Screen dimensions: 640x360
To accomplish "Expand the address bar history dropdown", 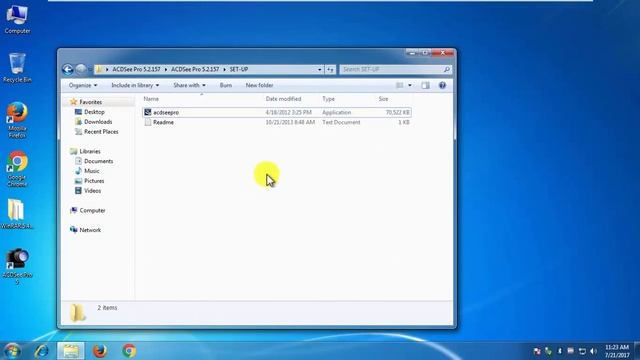I will tap(320, 69).
